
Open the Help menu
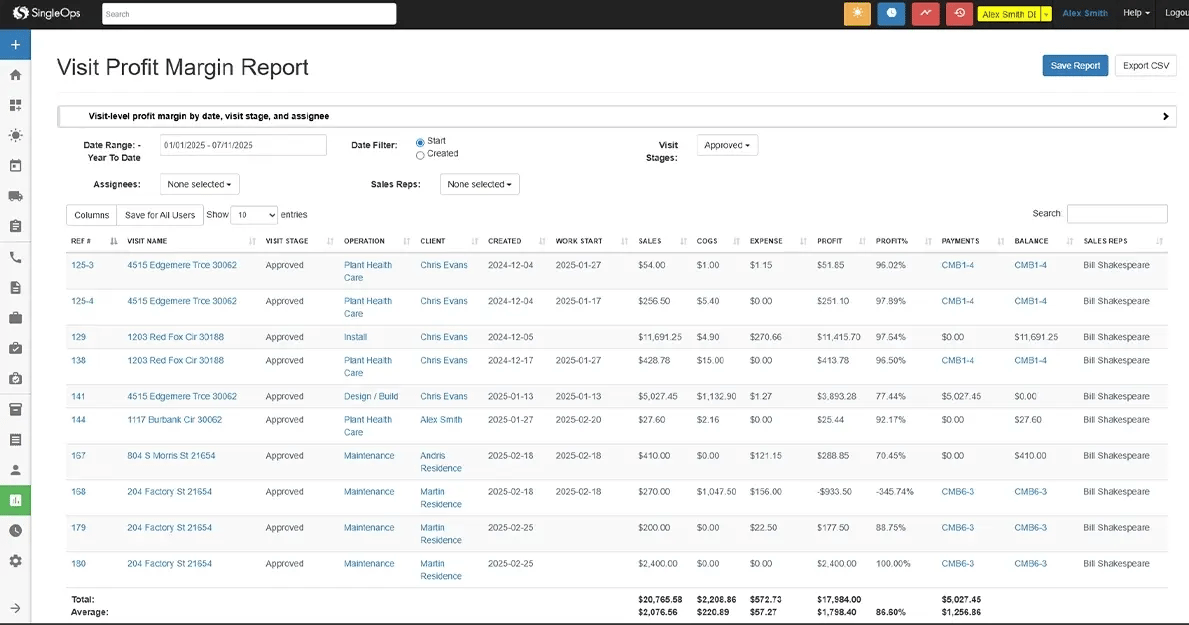click(1136, 13)
